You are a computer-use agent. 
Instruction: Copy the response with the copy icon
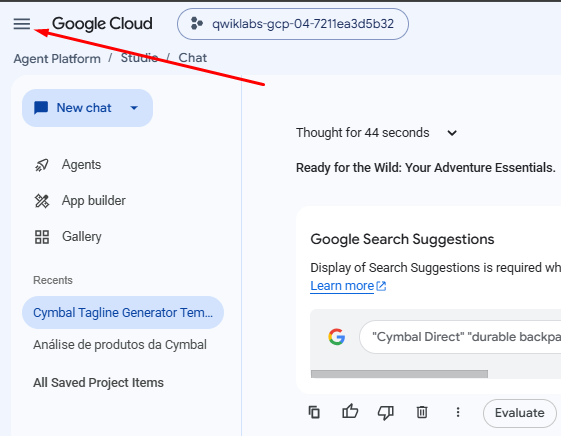coord(314,412)
